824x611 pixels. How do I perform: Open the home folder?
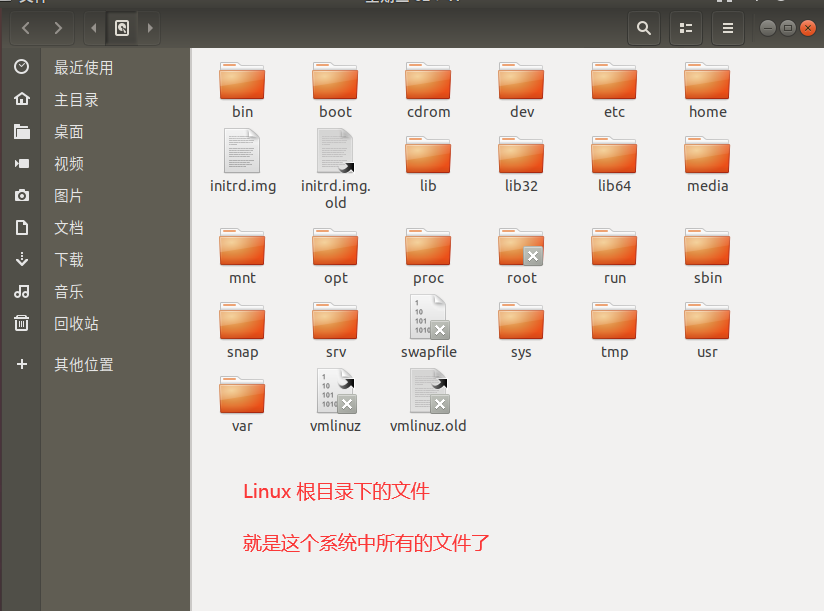coord(706,83)
